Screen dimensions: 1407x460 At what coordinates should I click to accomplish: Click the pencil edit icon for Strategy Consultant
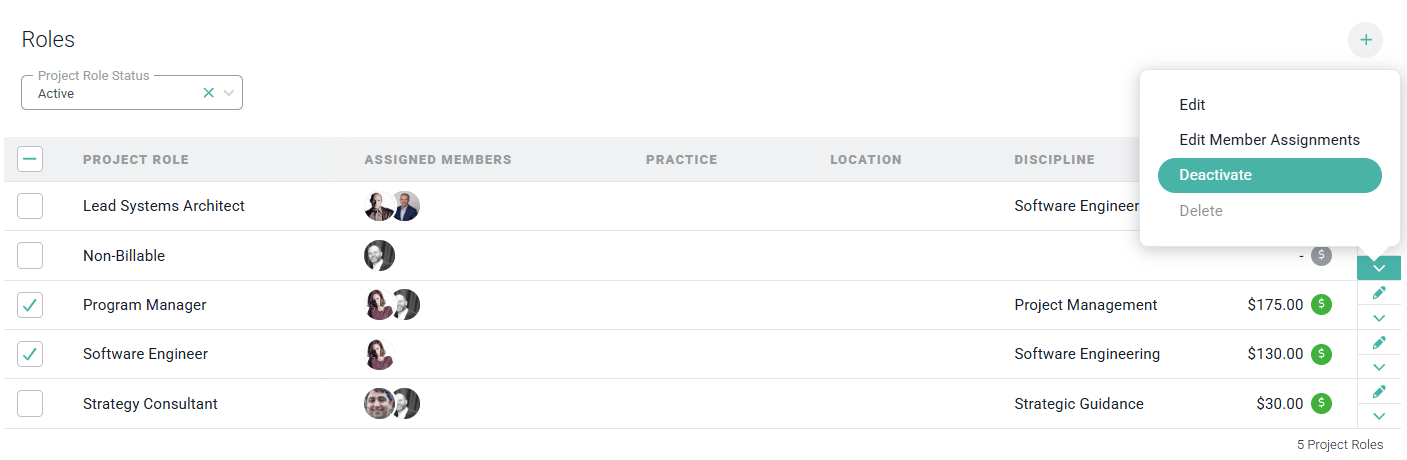pos(1379,391)
